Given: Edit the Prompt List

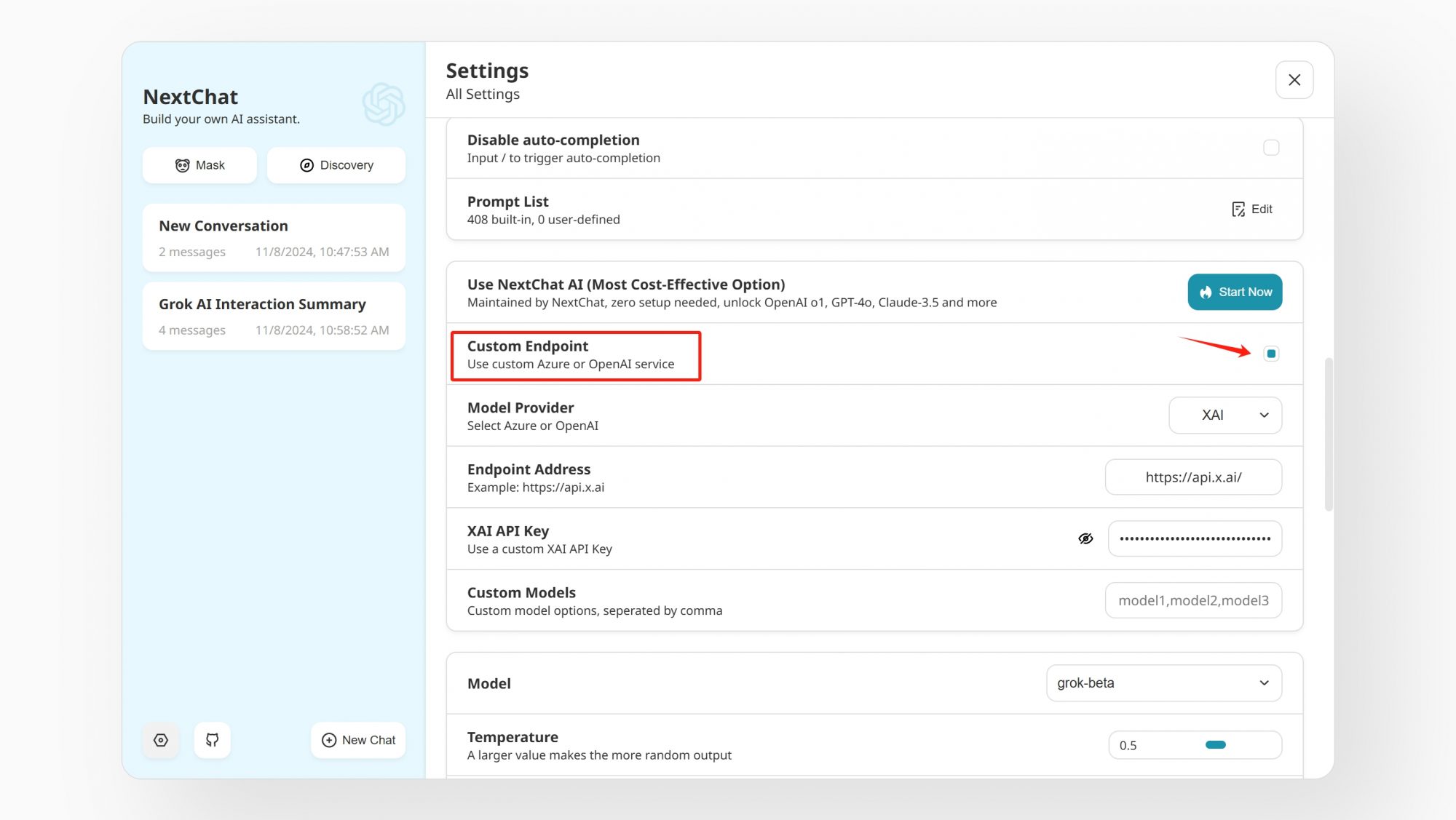Looking at the screenshot, I should tap(1252, 210).
